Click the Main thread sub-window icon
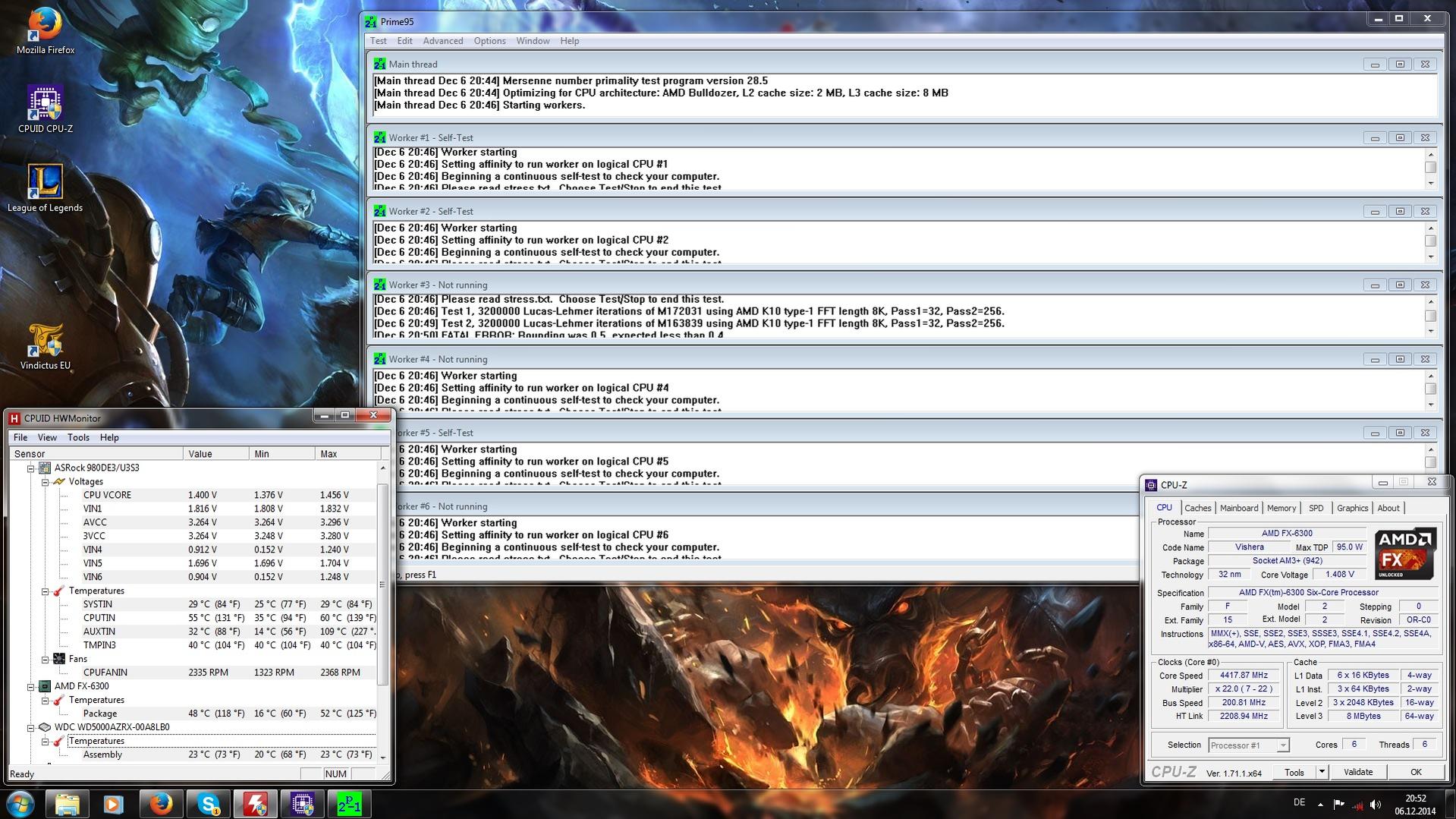 coord(379,65)
